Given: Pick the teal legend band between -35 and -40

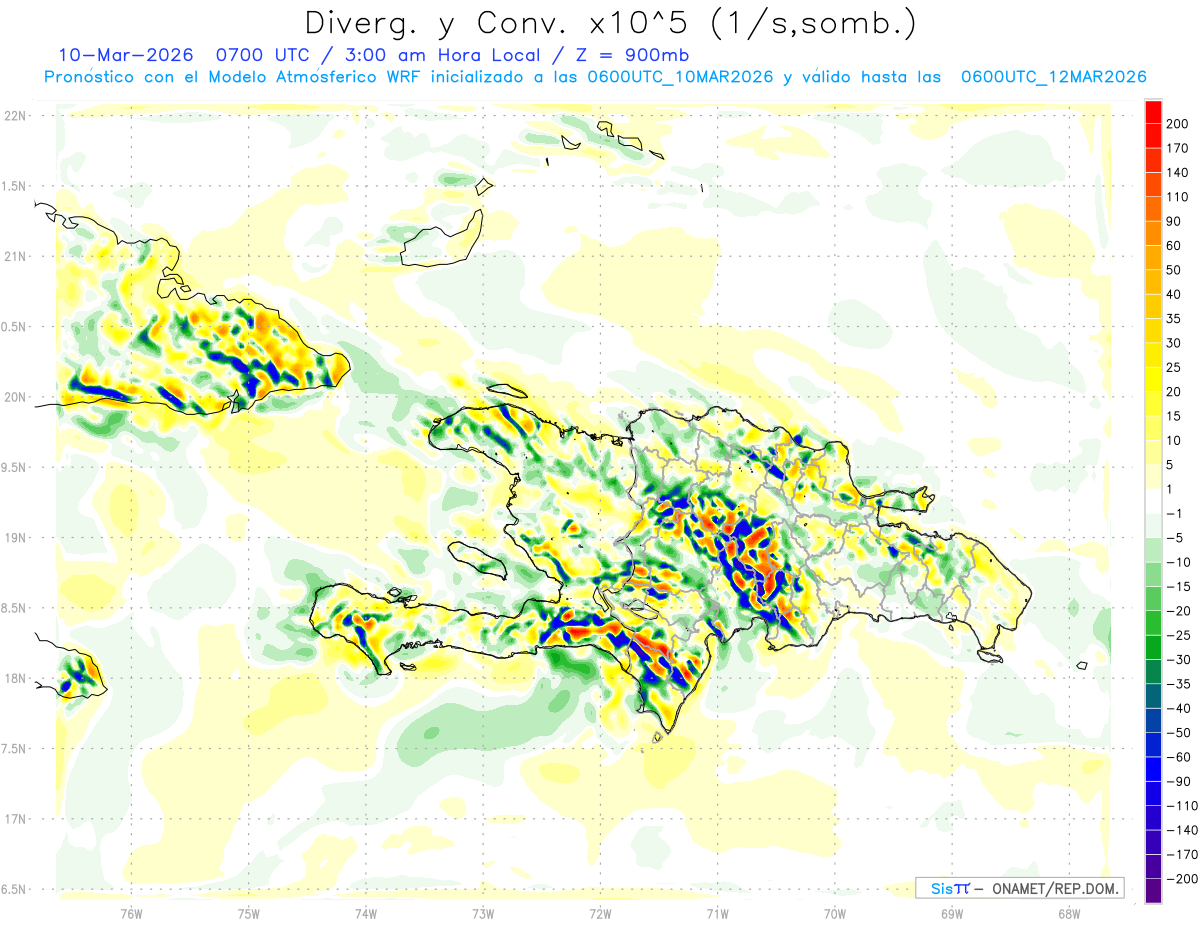Looking at the screenshot, I should click(1153, 696).
